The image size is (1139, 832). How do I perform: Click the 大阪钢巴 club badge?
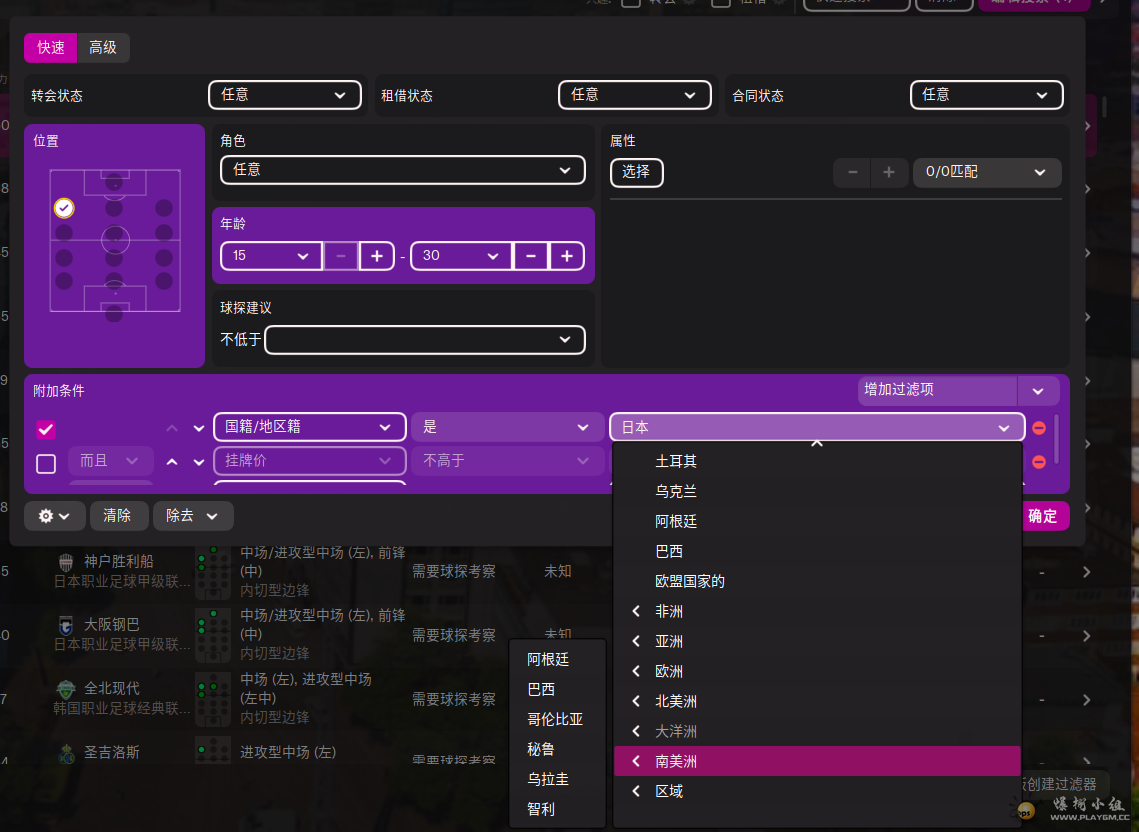pos(66,626)
